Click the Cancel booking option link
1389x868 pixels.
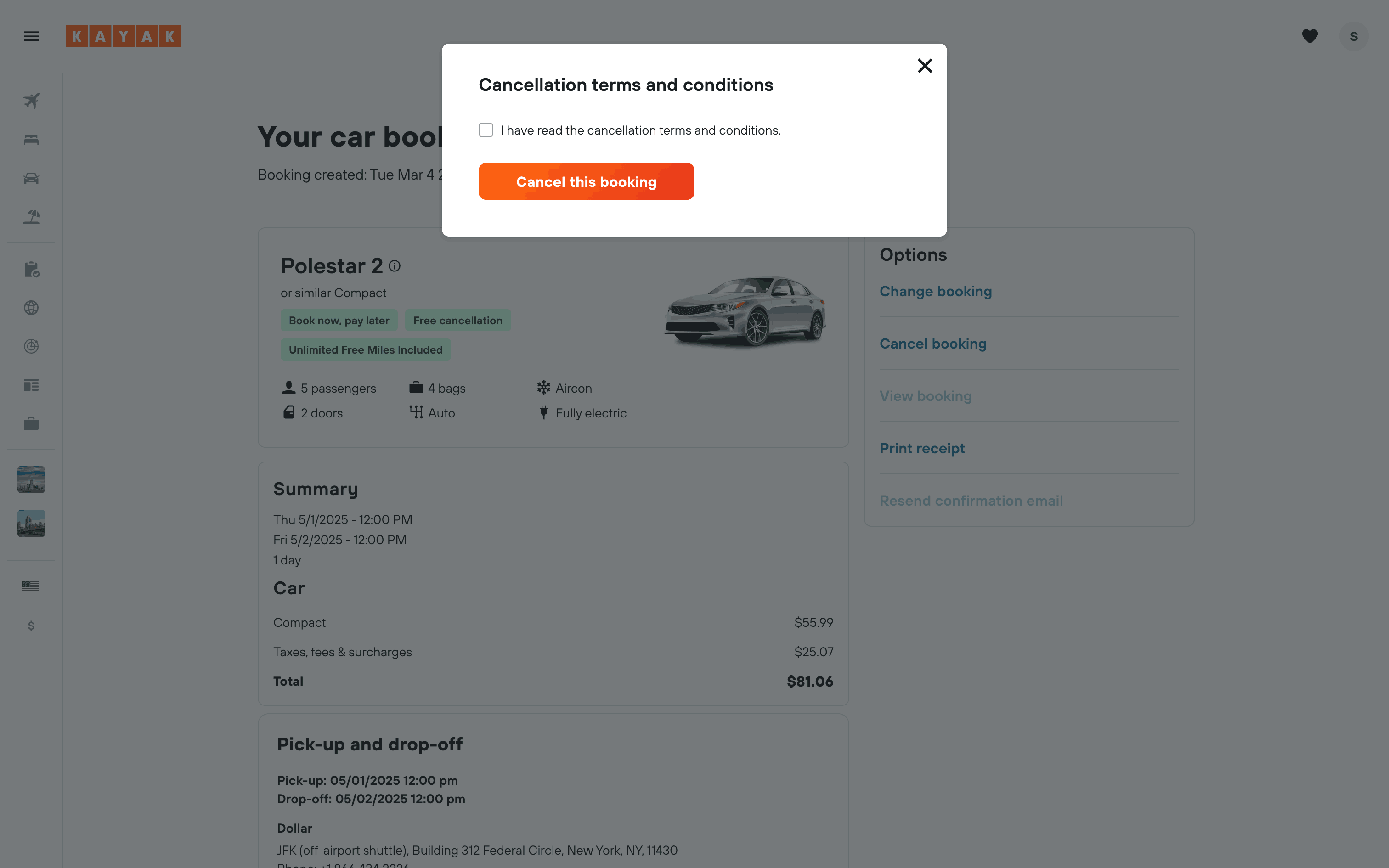pos(933,344)
